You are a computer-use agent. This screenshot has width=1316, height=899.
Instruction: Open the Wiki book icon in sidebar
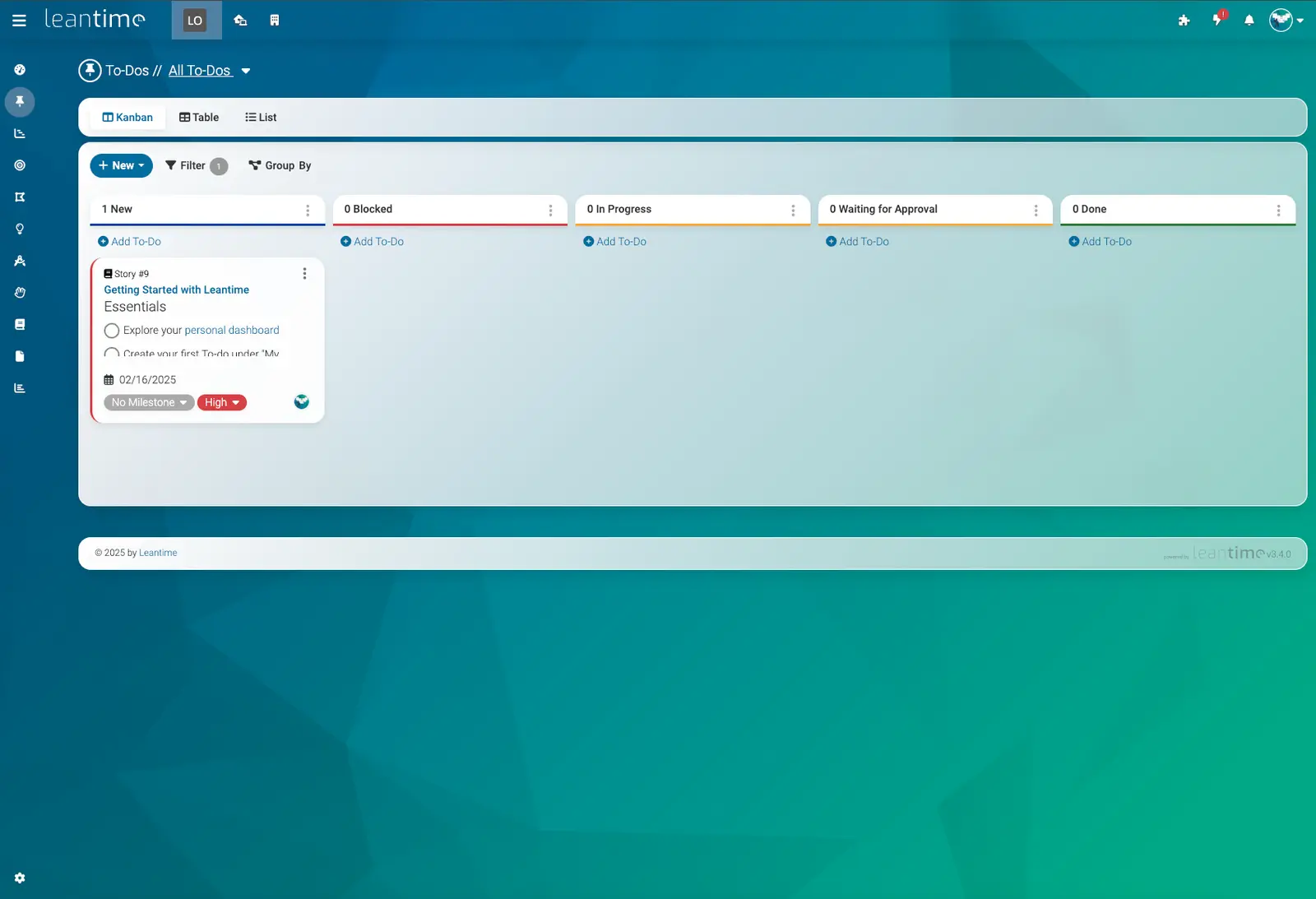pos(20,324)
